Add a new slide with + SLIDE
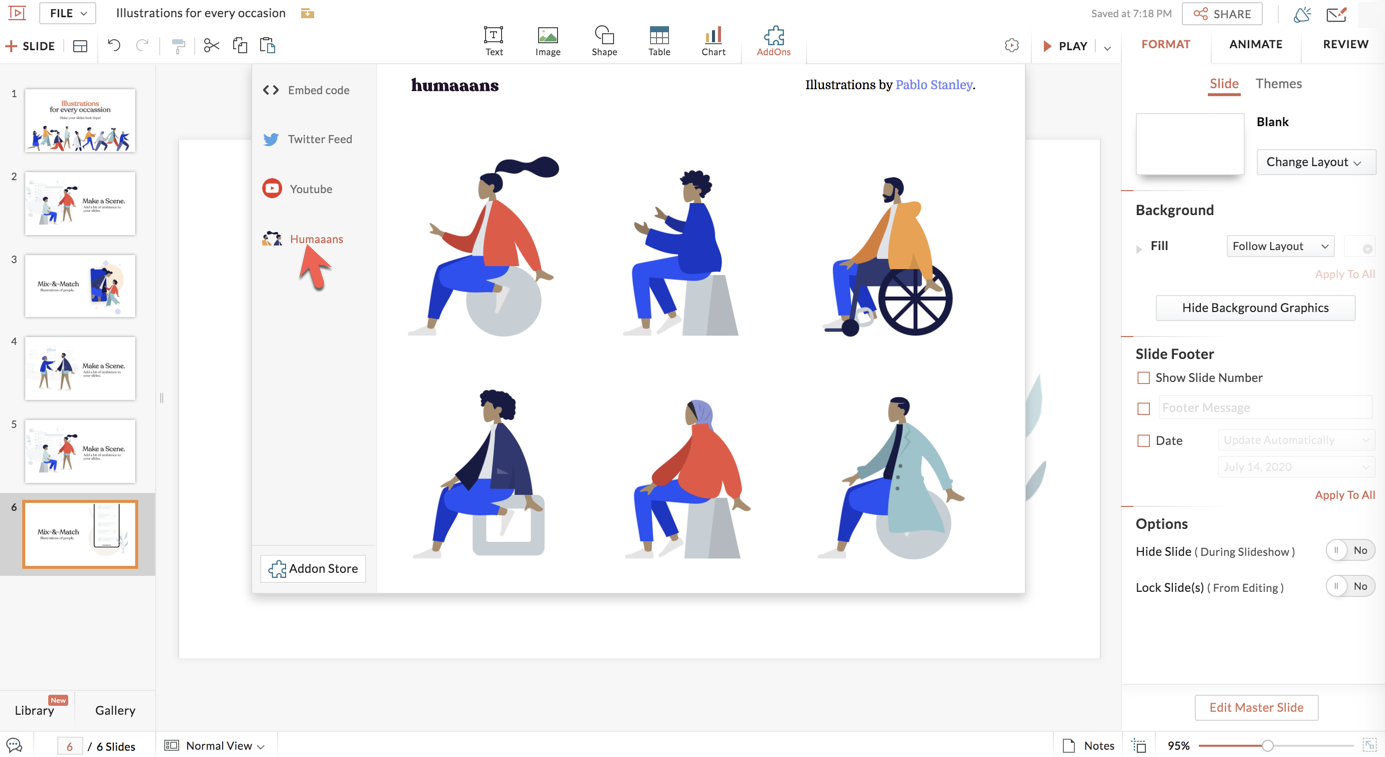1385x757 pixels. click(x=30, y=46)
